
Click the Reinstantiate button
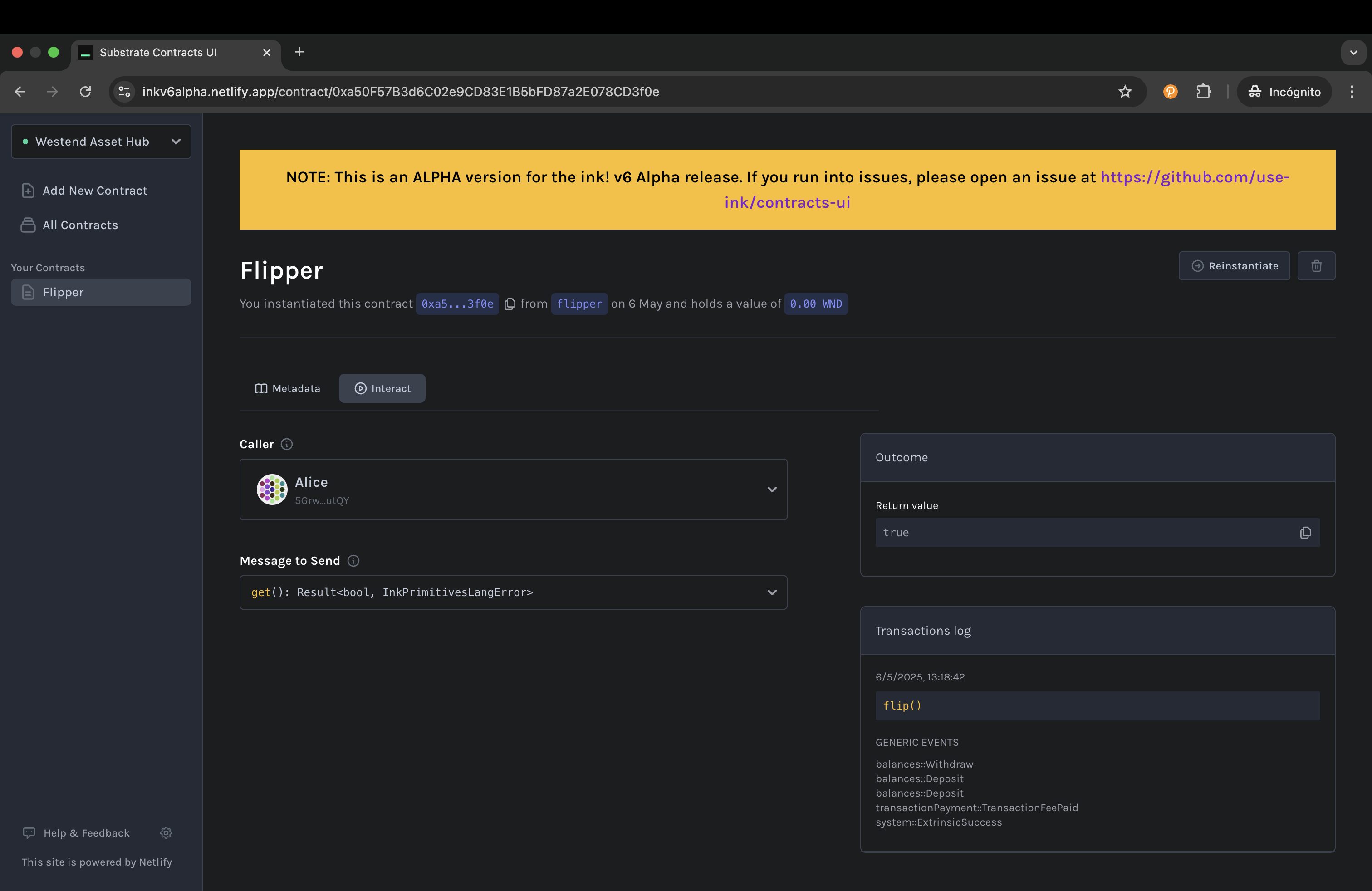[x=1234, y=266]
